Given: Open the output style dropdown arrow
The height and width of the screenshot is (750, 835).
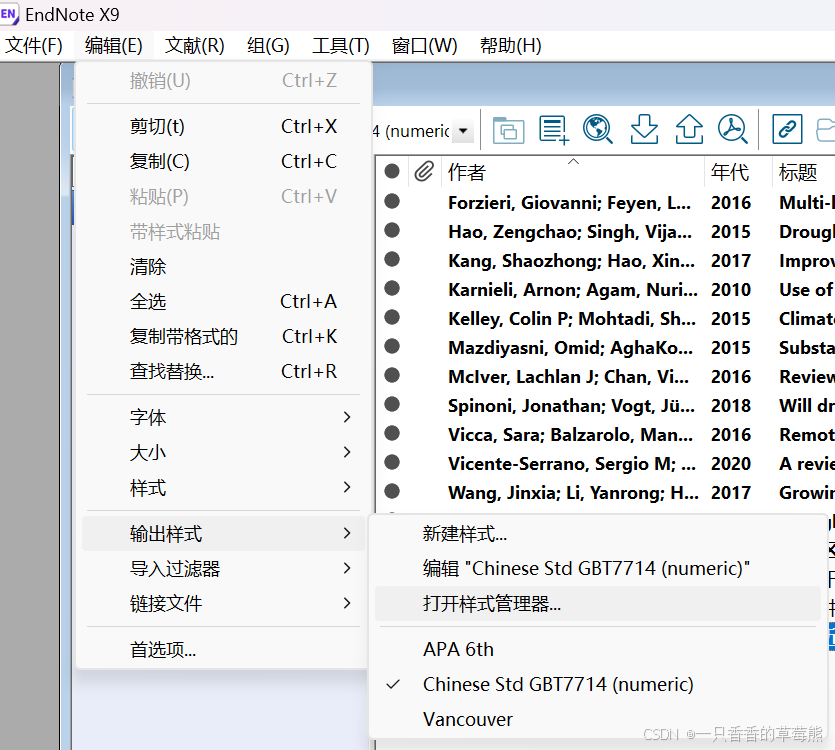Looking at the screenshot, I should point(463,131).
